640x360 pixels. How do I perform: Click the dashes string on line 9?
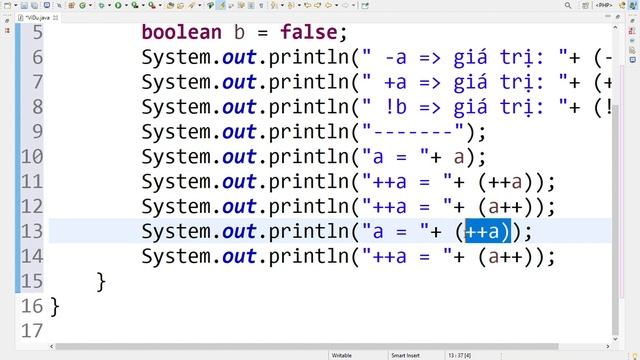pos(413,131)
